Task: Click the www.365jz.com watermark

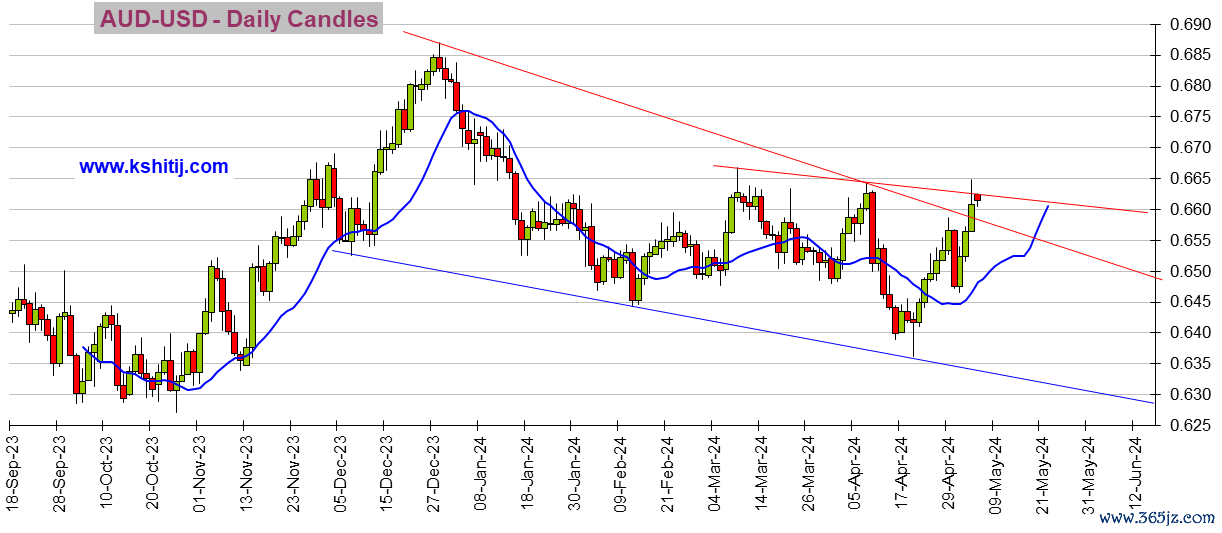Action: (1157, 517)
